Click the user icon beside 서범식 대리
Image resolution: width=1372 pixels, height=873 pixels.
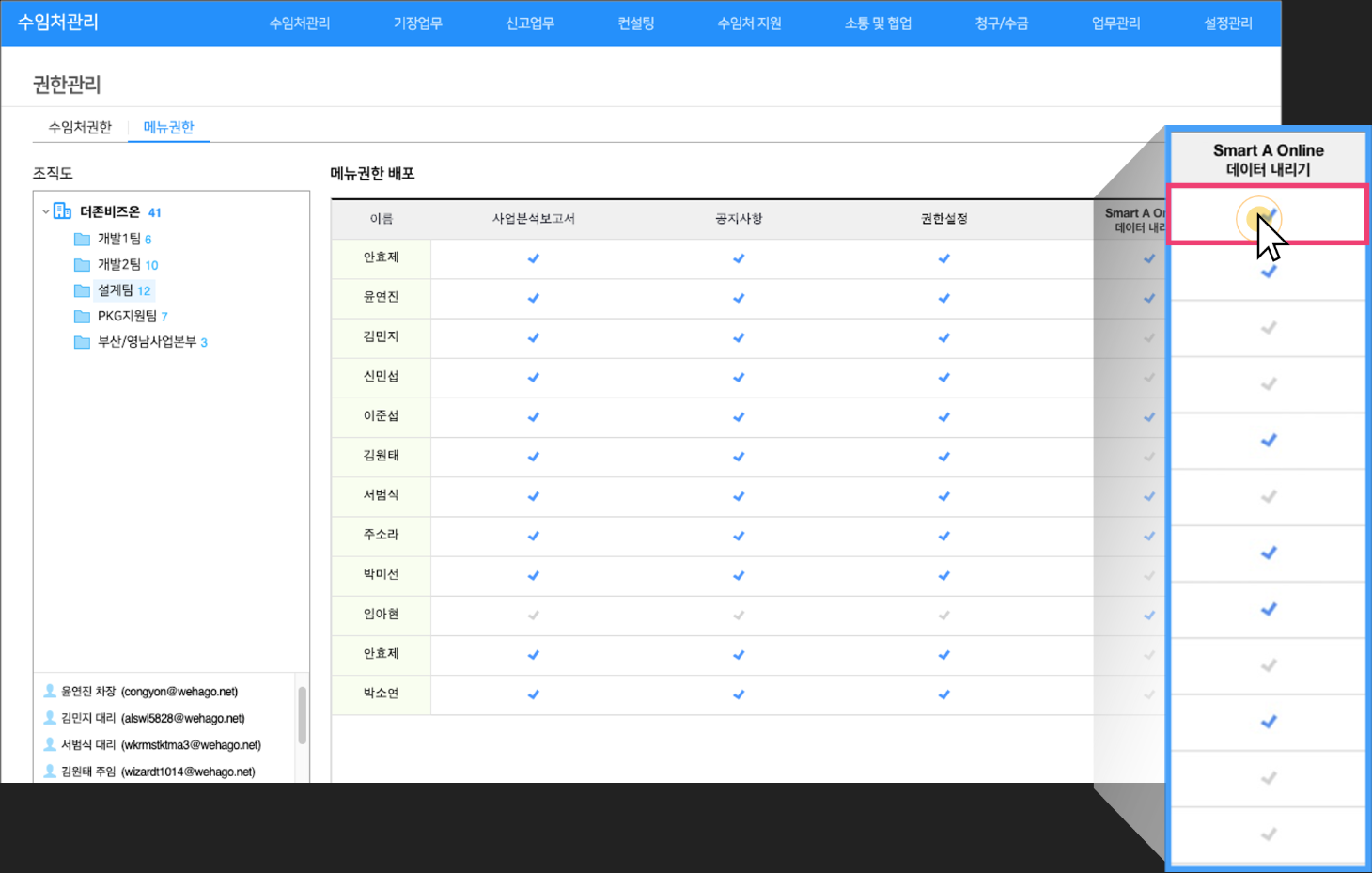point(50,744)
